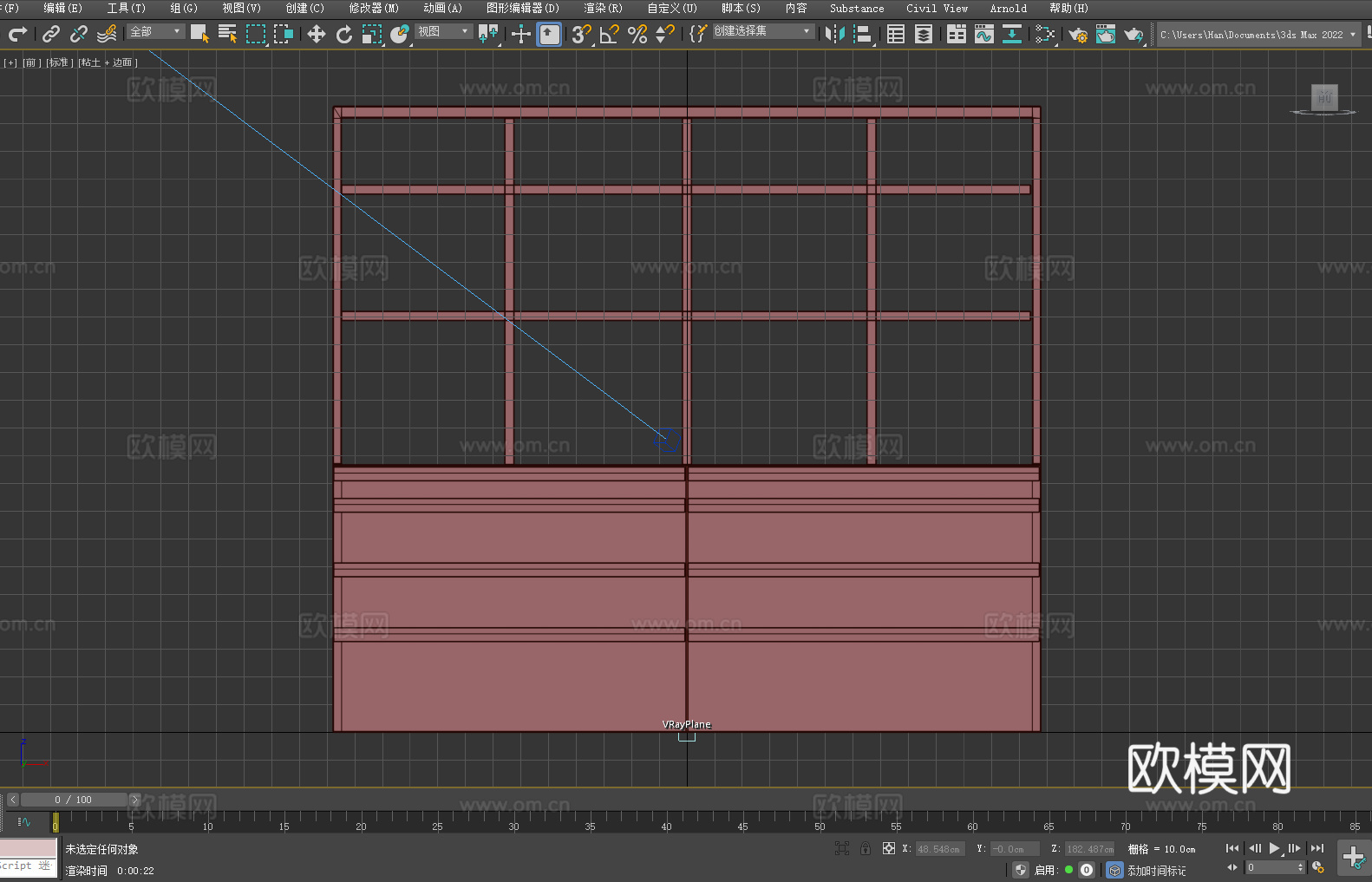This screenshot has width=1372, height=882.
Task: Toggle Window/Crossing selection mode
Action: tap(284, 34)
